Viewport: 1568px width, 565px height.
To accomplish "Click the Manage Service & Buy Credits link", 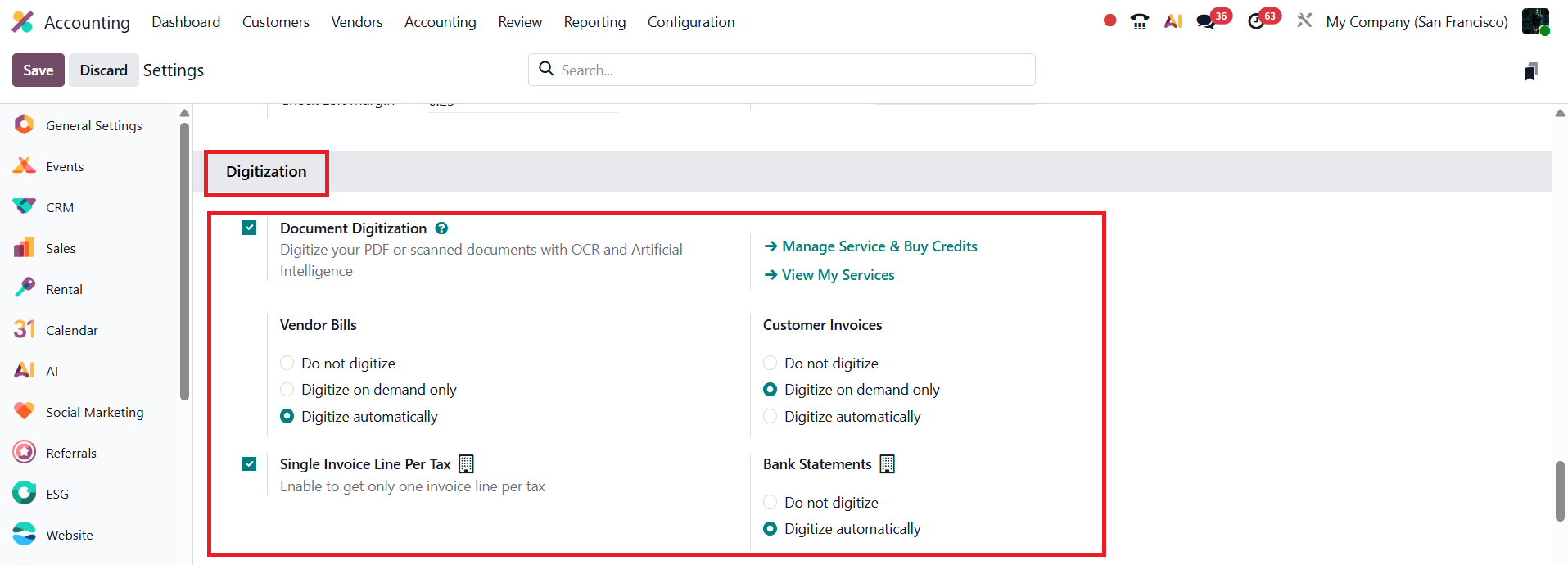I will [x=879, y=246].
